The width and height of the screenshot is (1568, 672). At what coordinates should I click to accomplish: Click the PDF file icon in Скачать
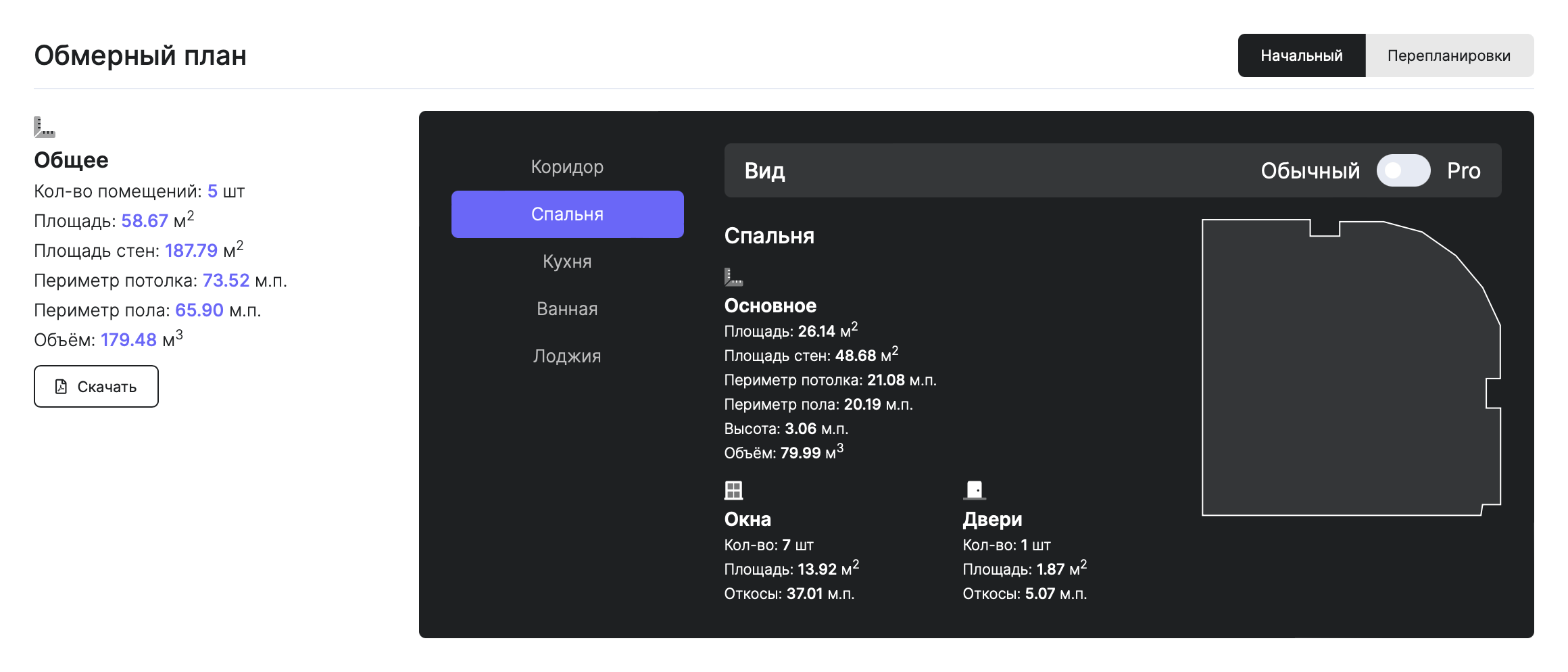click(x=61, y=387)
